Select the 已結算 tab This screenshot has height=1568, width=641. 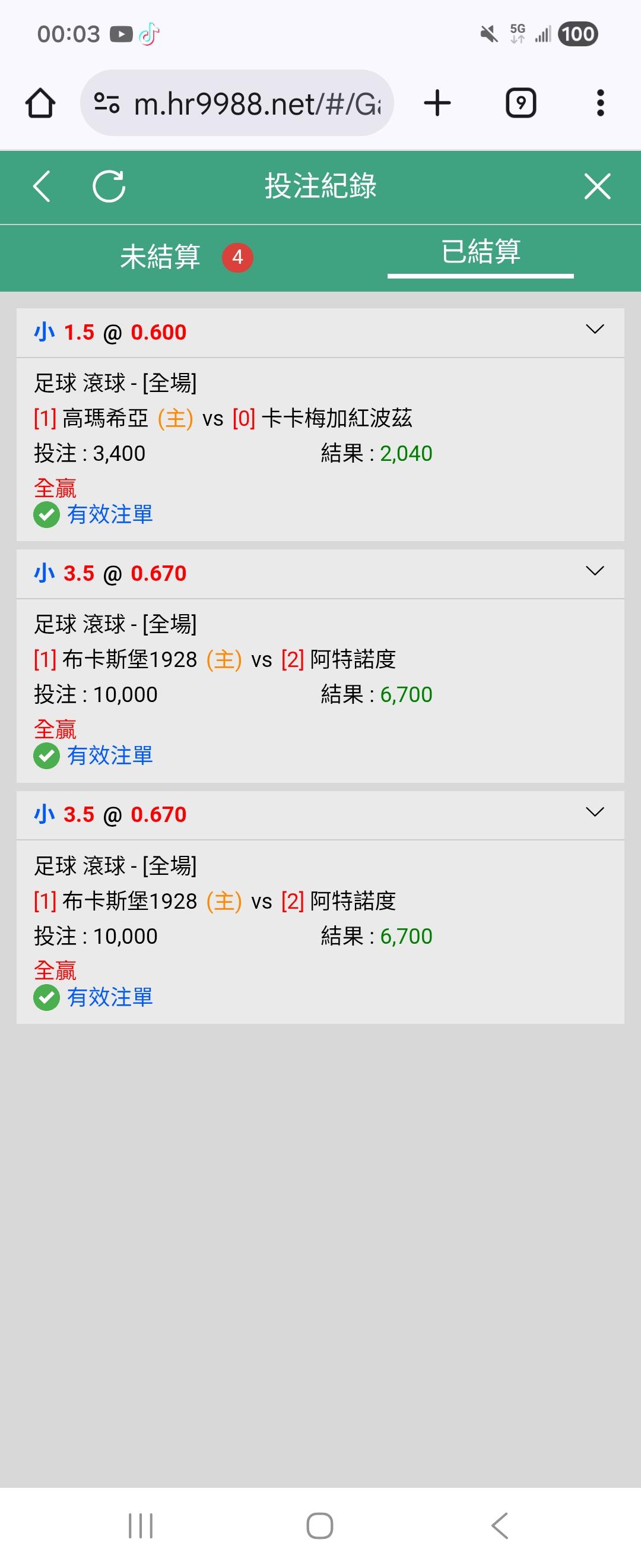click(480, 252)
